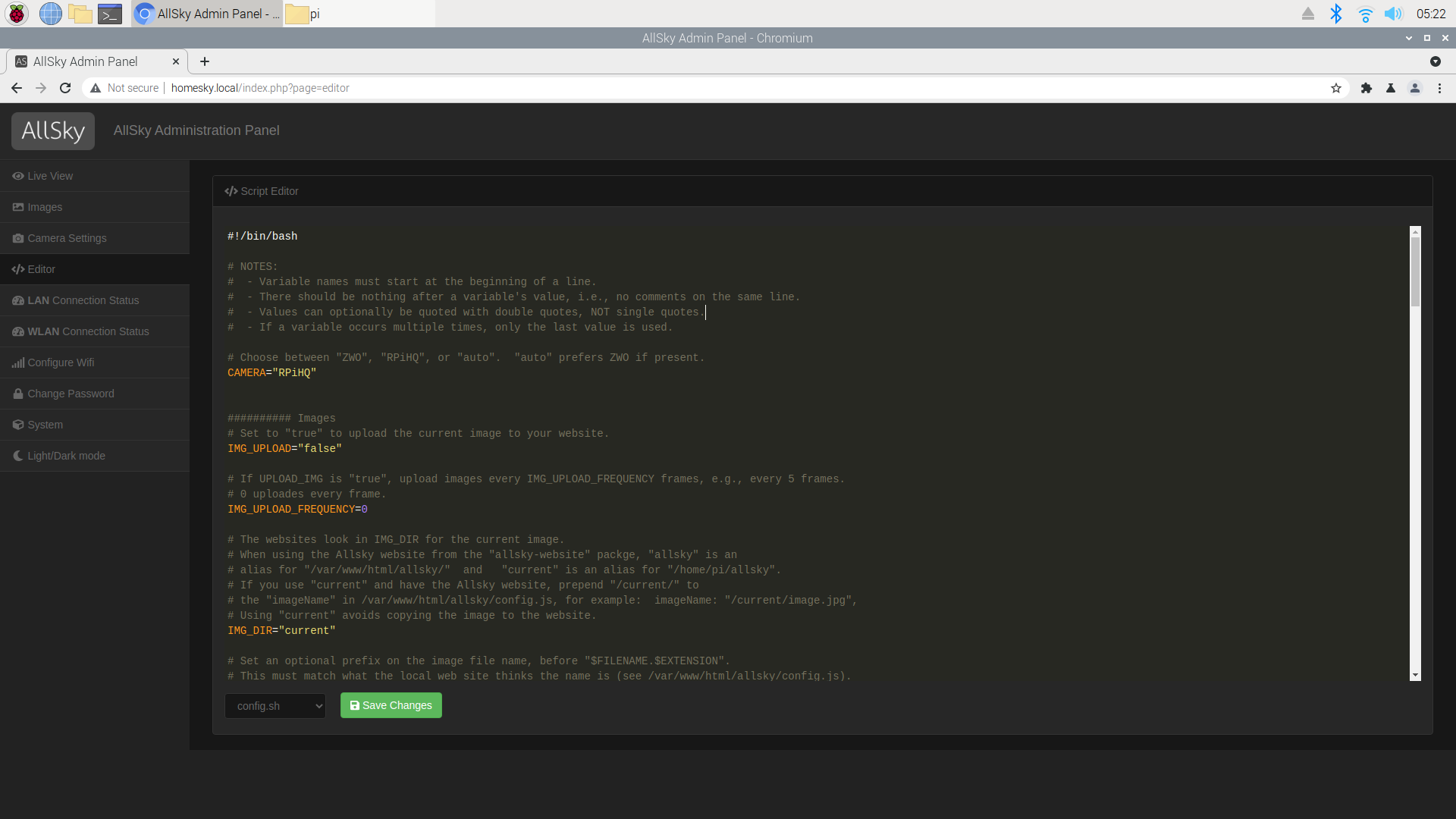Launch the terminal from the taskbar
Screen dimensions: 1456x819
click(110, 14)
